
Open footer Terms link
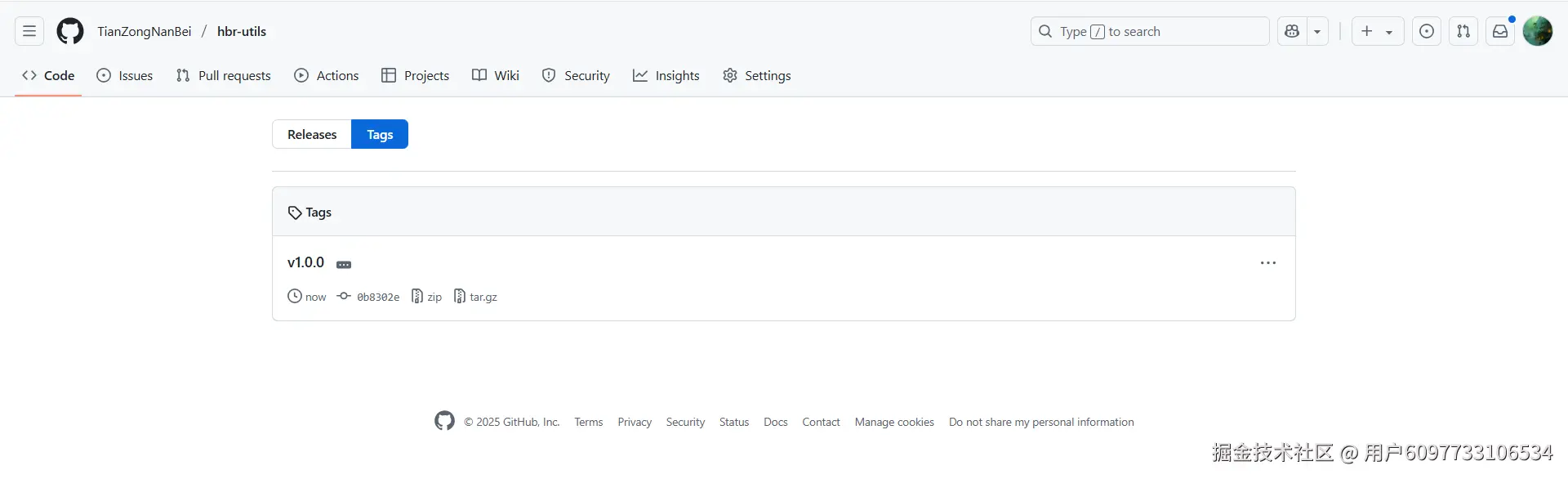tap(589, 422)
